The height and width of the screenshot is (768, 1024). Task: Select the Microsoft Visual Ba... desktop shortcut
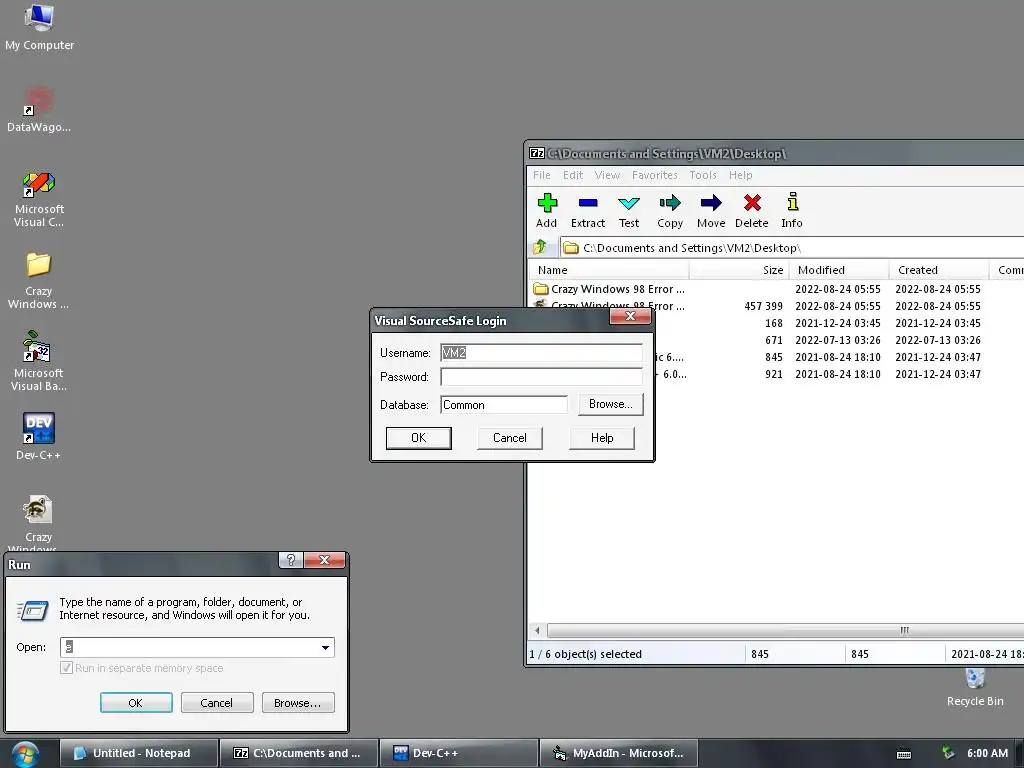point(38,362)
